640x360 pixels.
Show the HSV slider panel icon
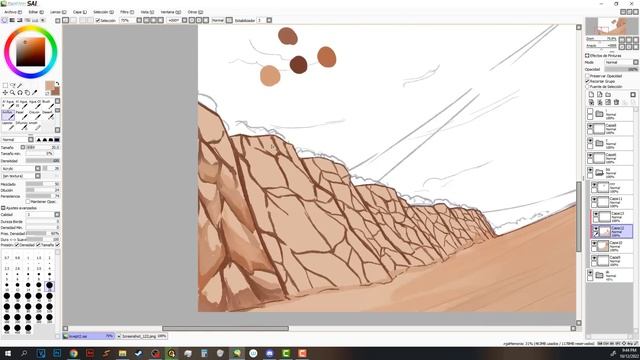[x=20, y=20]
